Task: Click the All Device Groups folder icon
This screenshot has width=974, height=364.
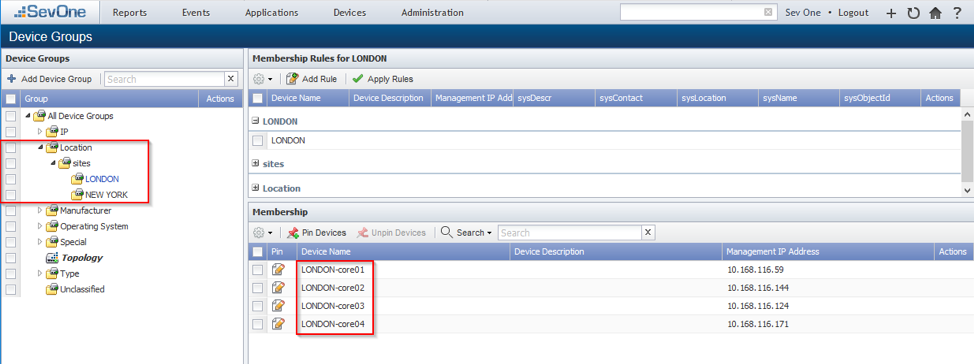Action: [x=40, y=116]
